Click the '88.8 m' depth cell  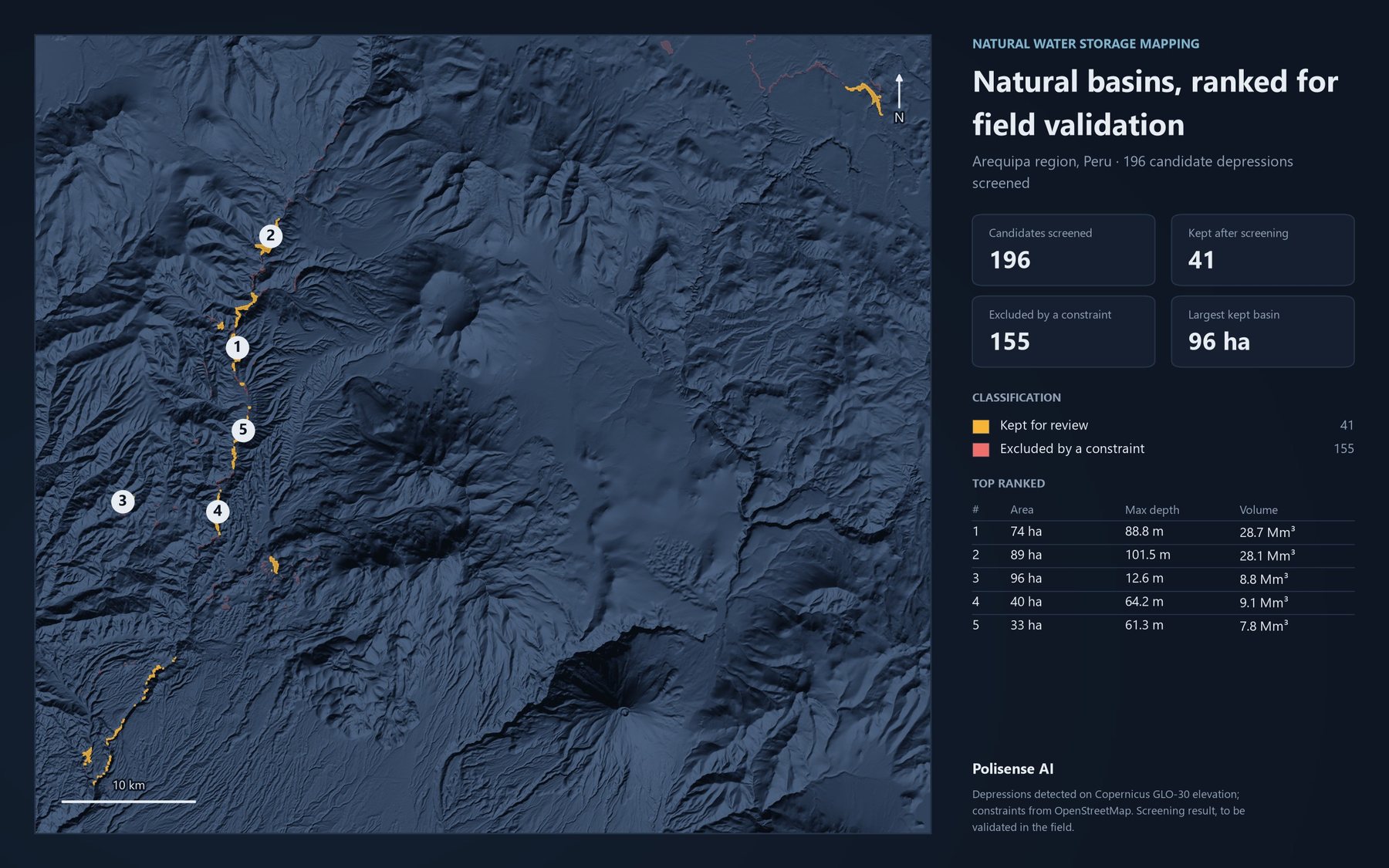tap(1144, 532)
